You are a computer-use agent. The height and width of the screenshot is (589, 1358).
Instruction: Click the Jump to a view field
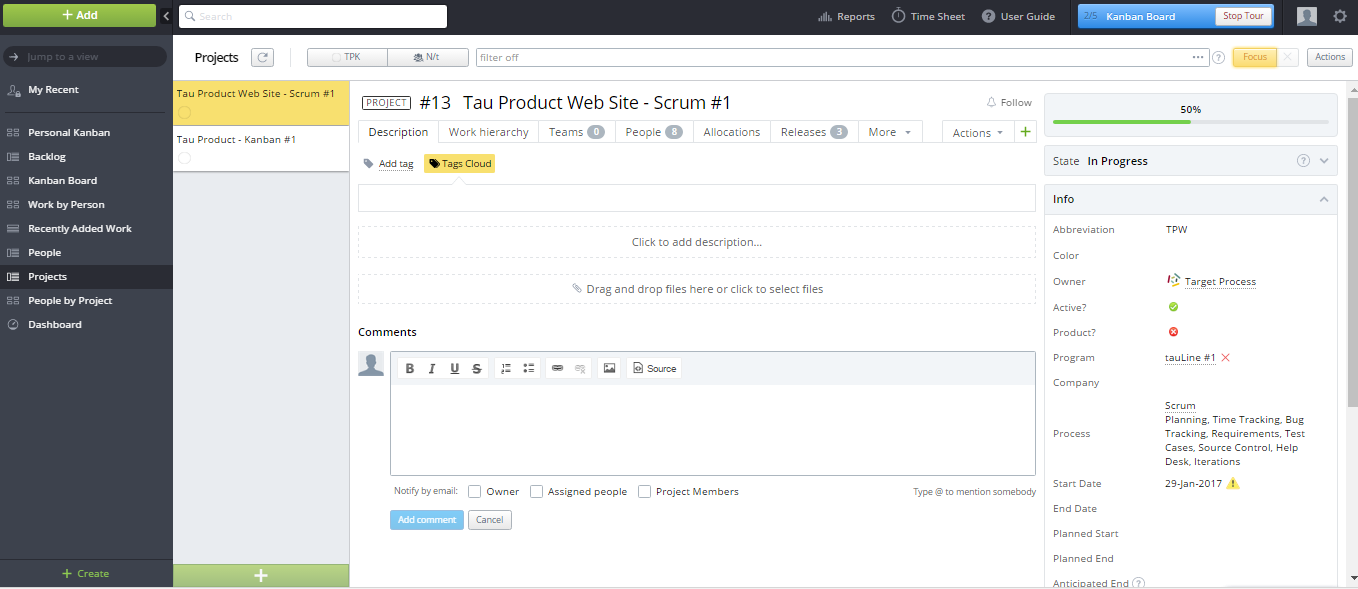tap(85, 57)
